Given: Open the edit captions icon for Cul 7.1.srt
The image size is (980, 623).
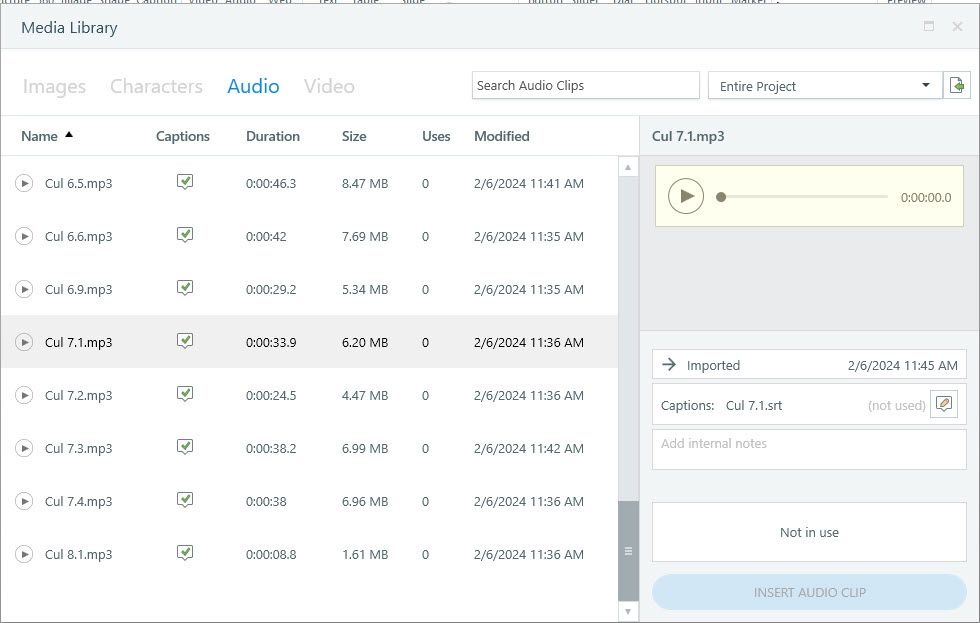Looking at the screenshot, I should [943, 405].
